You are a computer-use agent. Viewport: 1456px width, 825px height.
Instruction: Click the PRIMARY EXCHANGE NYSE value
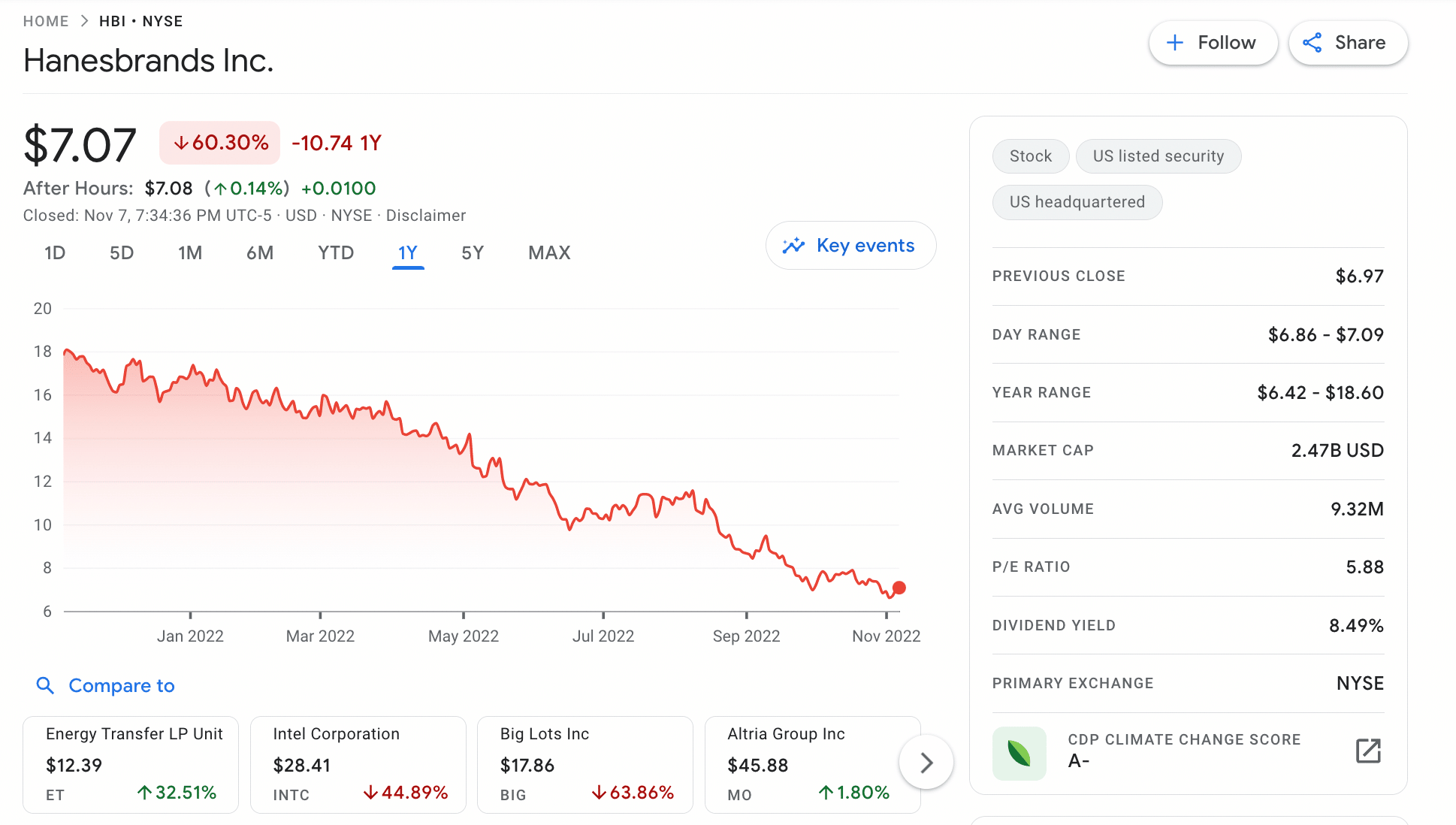(1360, 683)
